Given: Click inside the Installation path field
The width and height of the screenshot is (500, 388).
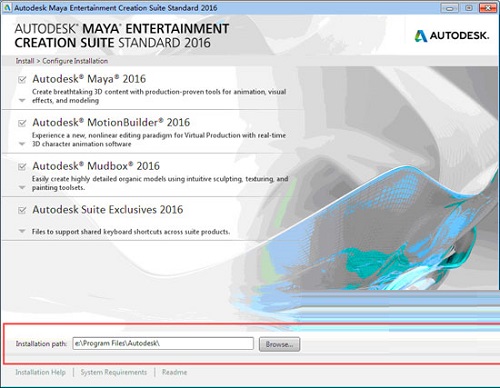Looking at the screenshot, I should point(163,343).
